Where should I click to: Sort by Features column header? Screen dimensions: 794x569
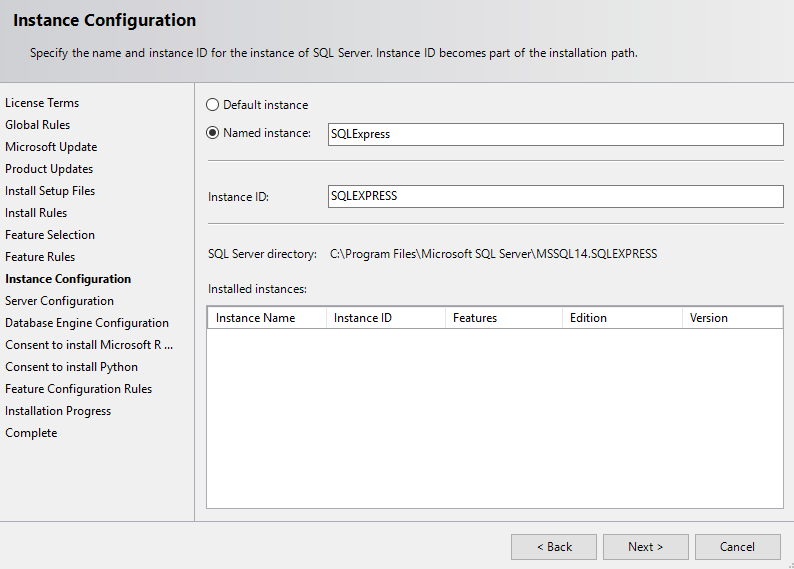pyautogui.click(x=504, y=318)
